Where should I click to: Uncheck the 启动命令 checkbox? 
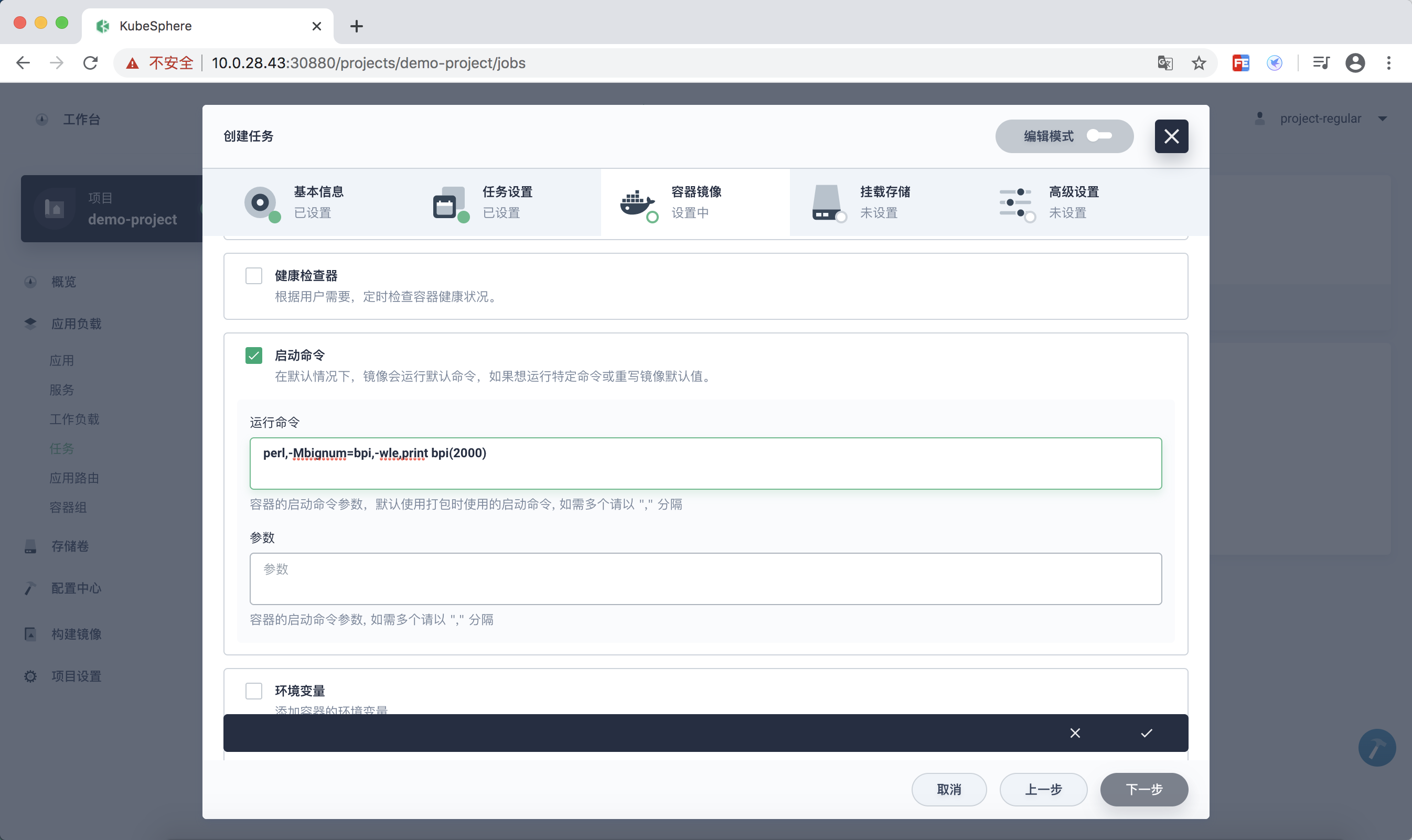[254, 356]
